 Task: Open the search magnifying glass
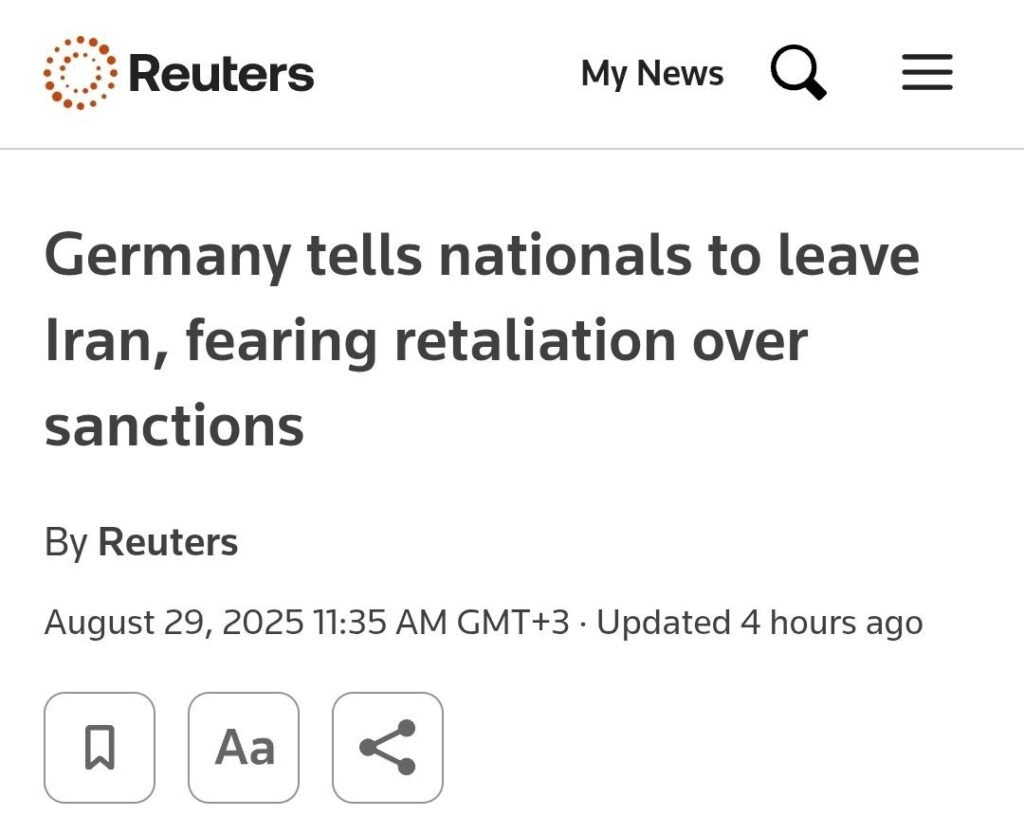click(x=798, y=72)
